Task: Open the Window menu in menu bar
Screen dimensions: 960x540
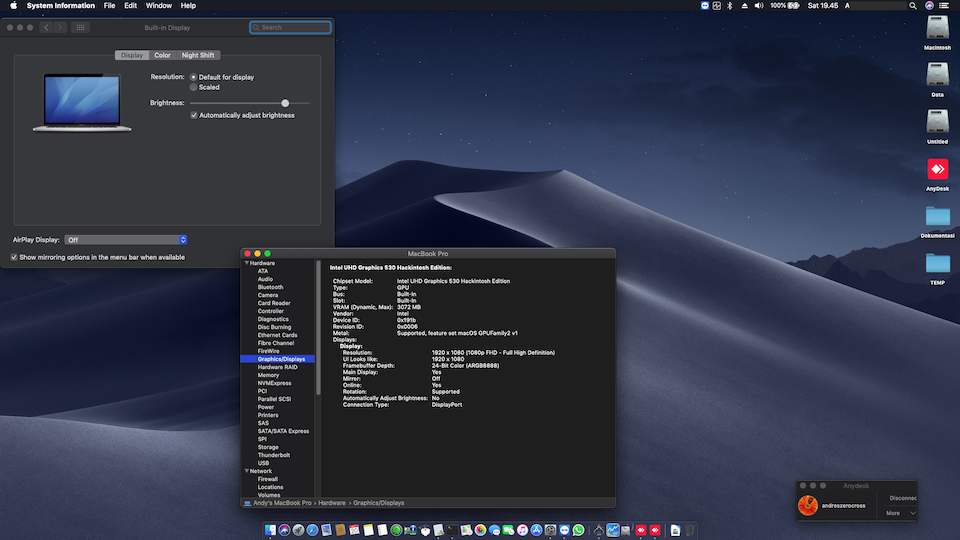Action: click(x=159, y=6)
